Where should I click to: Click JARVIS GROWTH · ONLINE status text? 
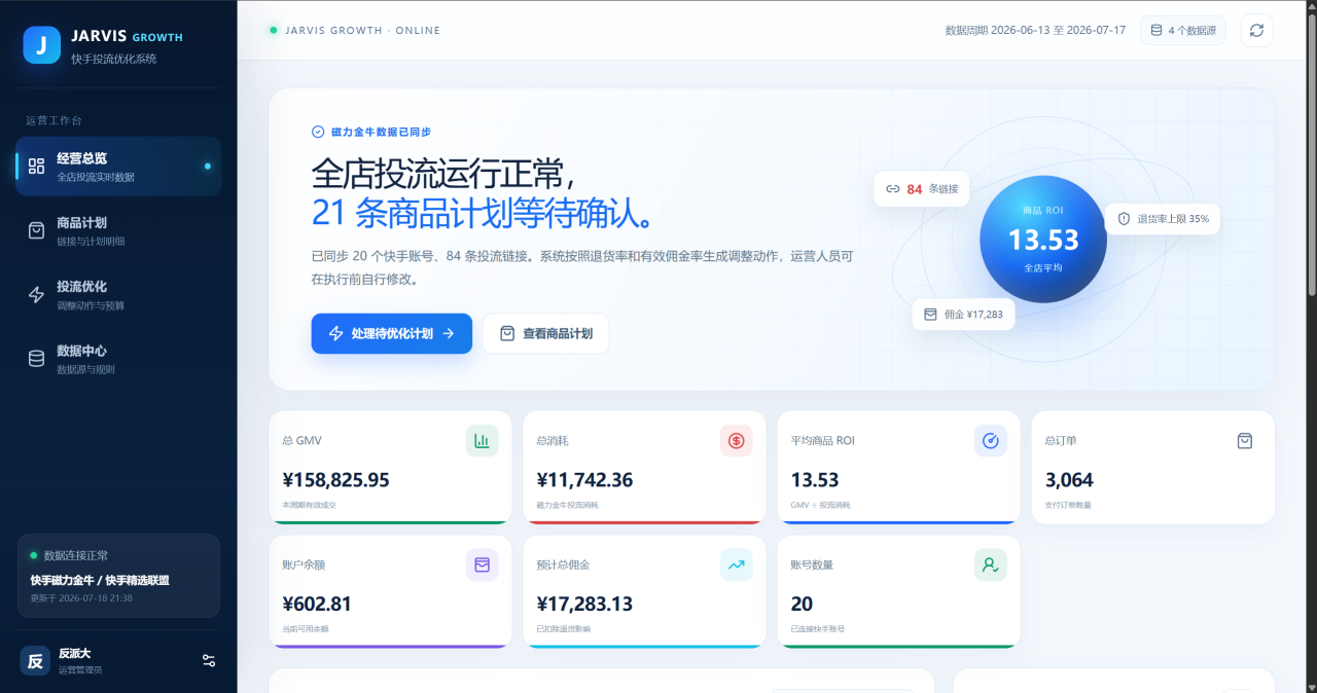point(363,30)
